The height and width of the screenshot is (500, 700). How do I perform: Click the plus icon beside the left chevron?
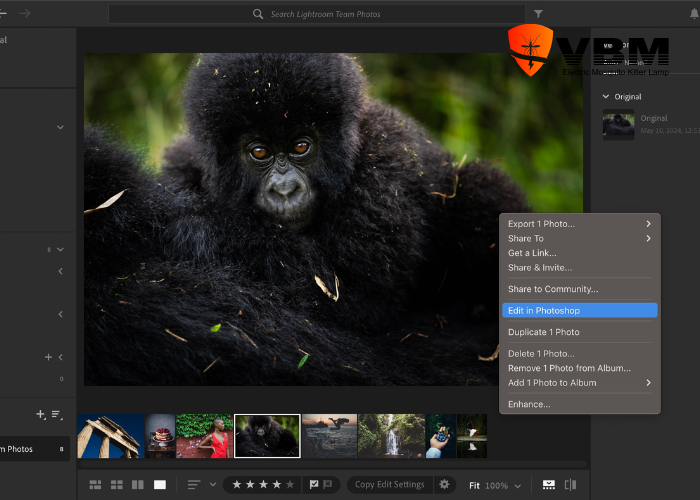48,357
